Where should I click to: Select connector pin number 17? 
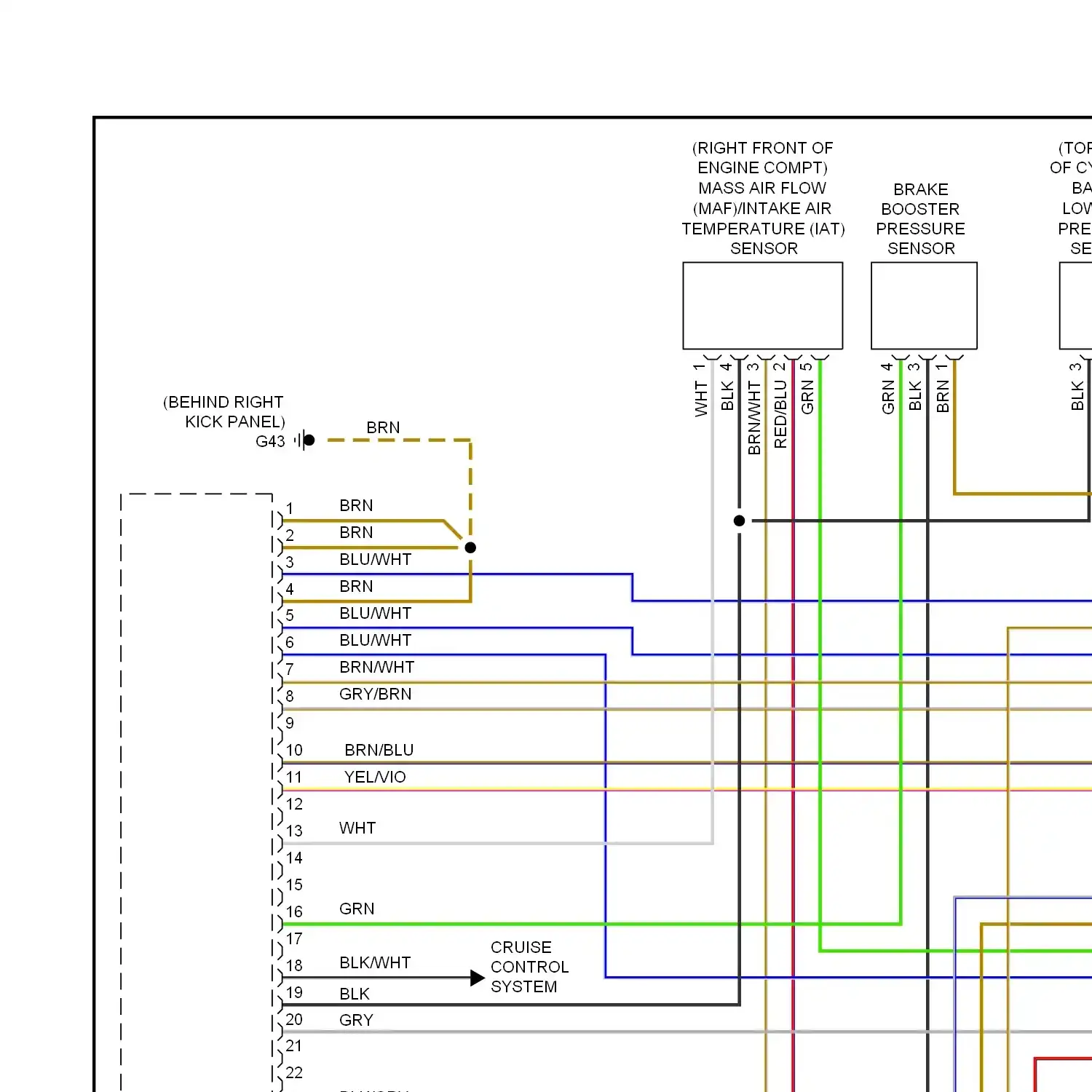[x=294, y=938]
